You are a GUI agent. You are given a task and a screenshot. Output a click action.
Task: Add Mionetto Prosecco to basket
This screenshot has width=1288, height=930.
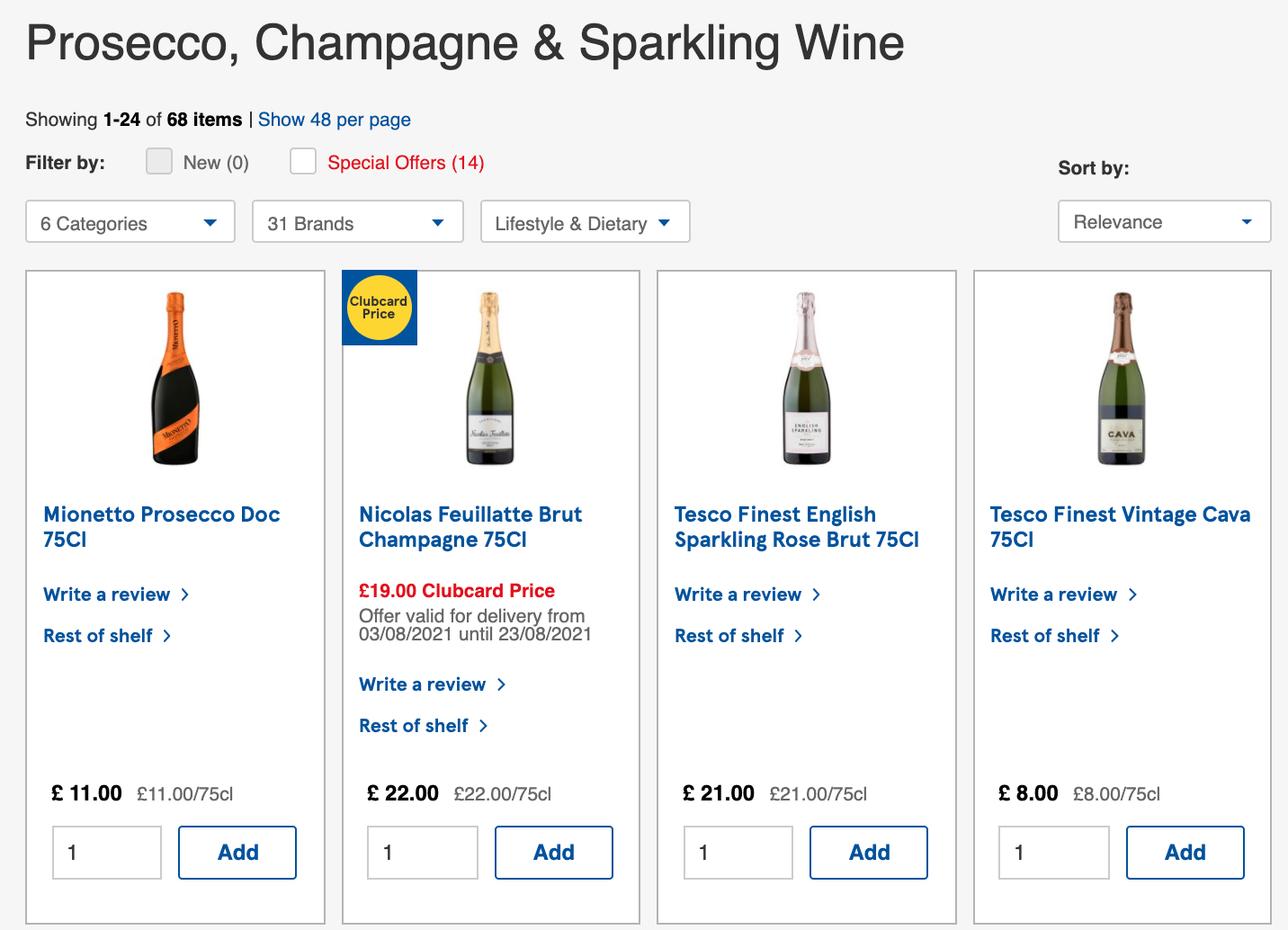coord(237,852)
